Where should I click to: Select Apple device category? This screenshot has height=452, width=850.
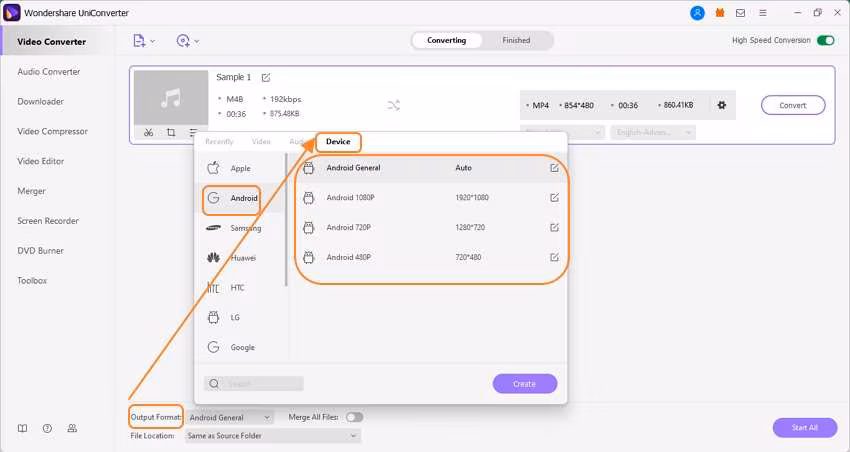tap(239, 169)
